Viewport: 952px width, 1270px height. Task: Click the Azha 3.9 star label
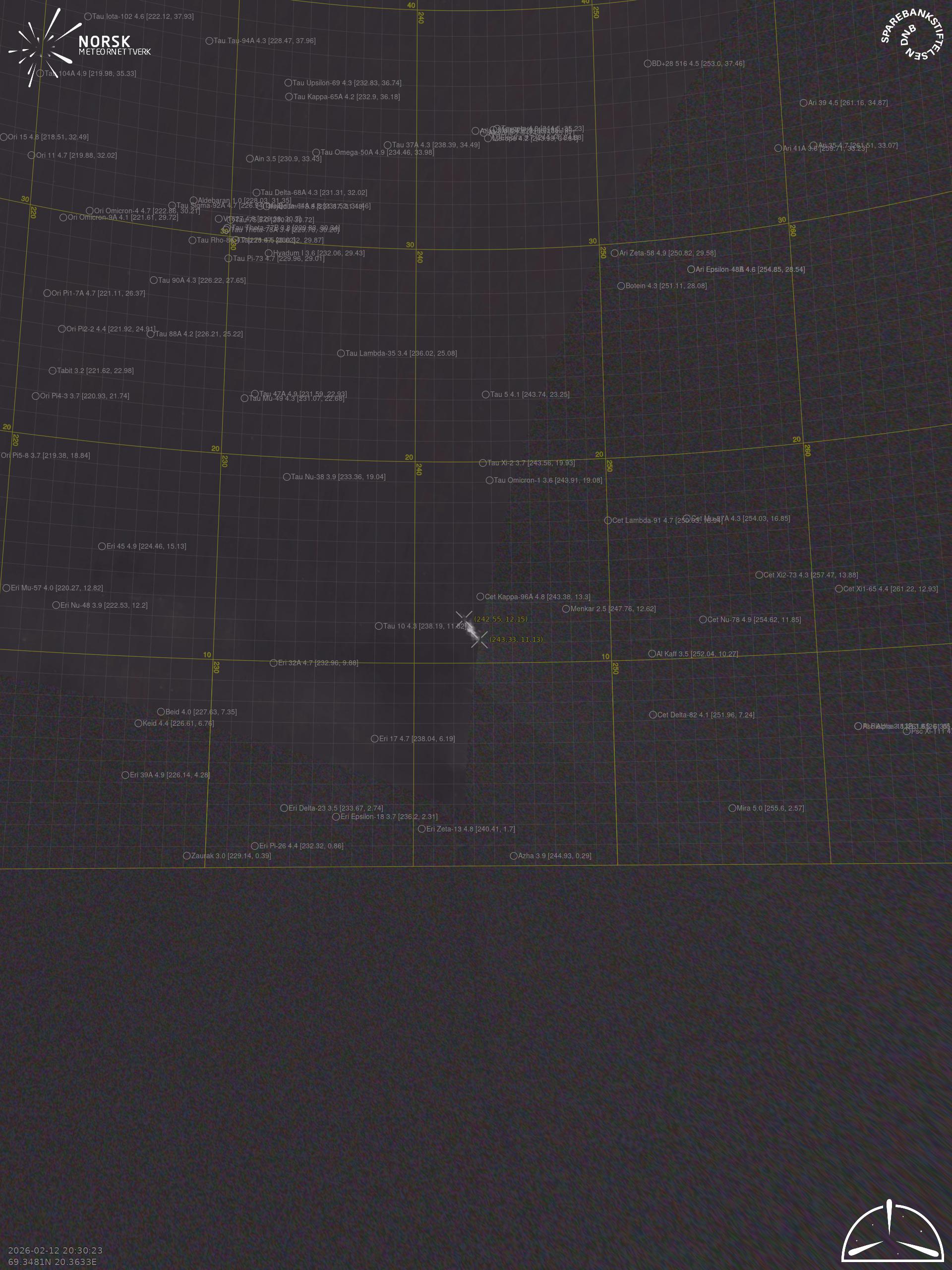[554, 855]
